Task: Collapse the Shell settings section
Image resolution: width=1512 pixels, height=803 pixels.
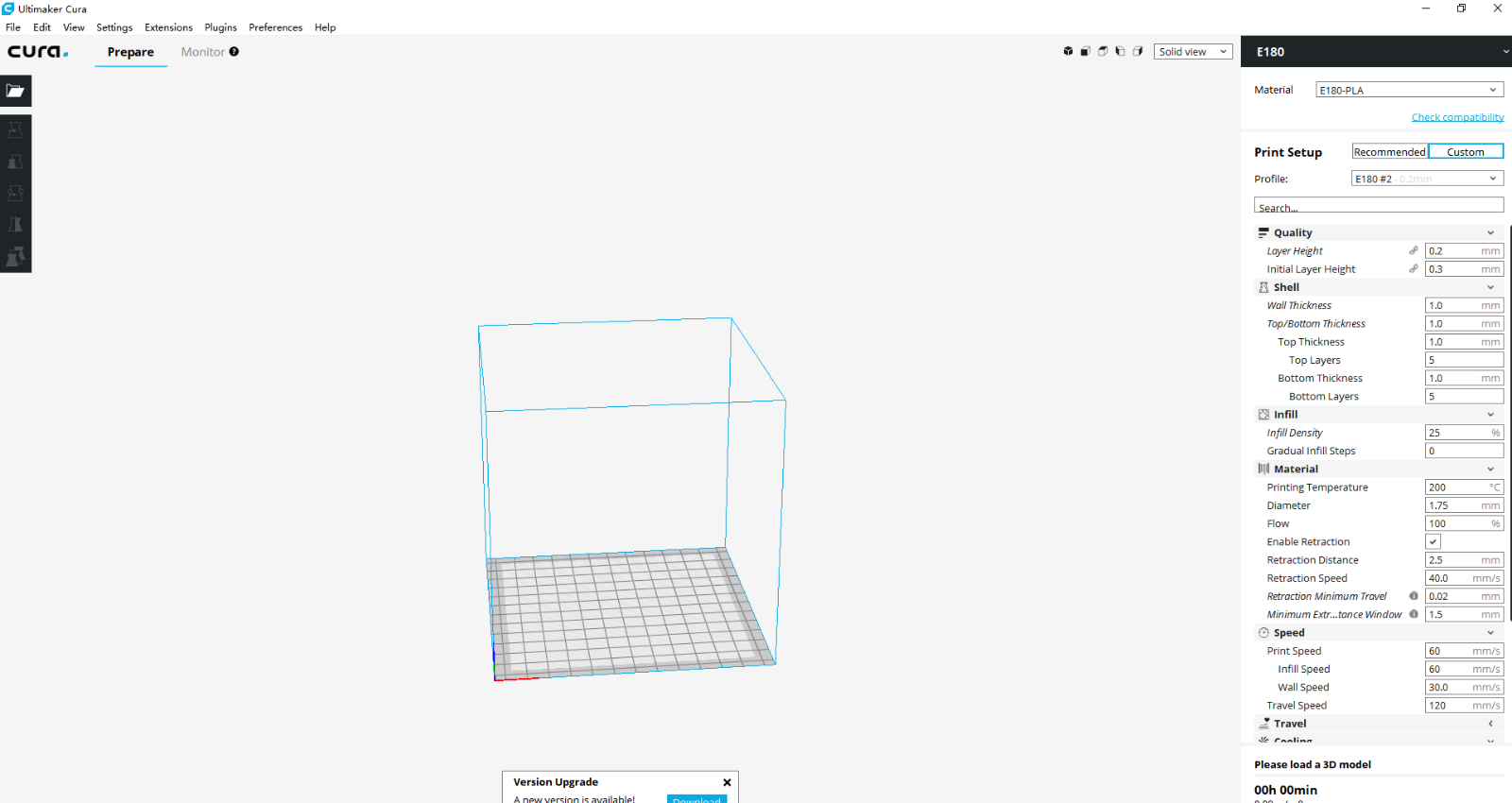Action: [x=1490, y=287]
